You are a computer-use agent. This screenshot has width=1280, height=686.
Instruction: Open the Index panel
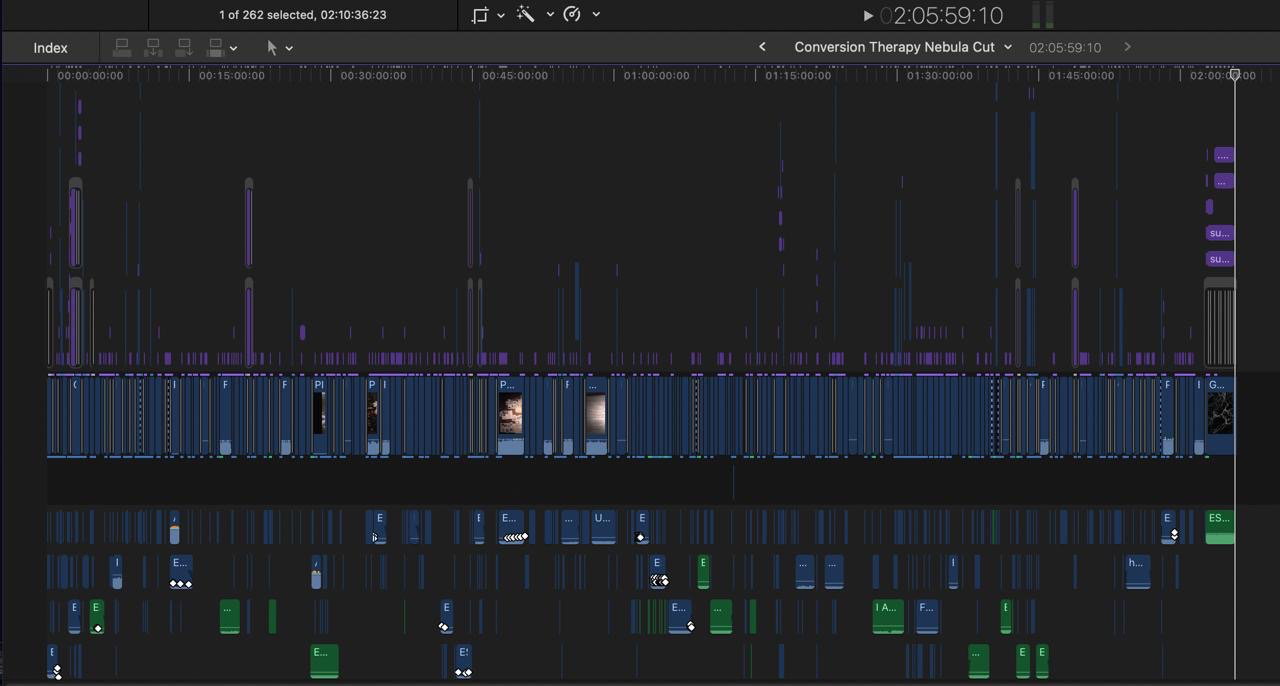point(50,48)
